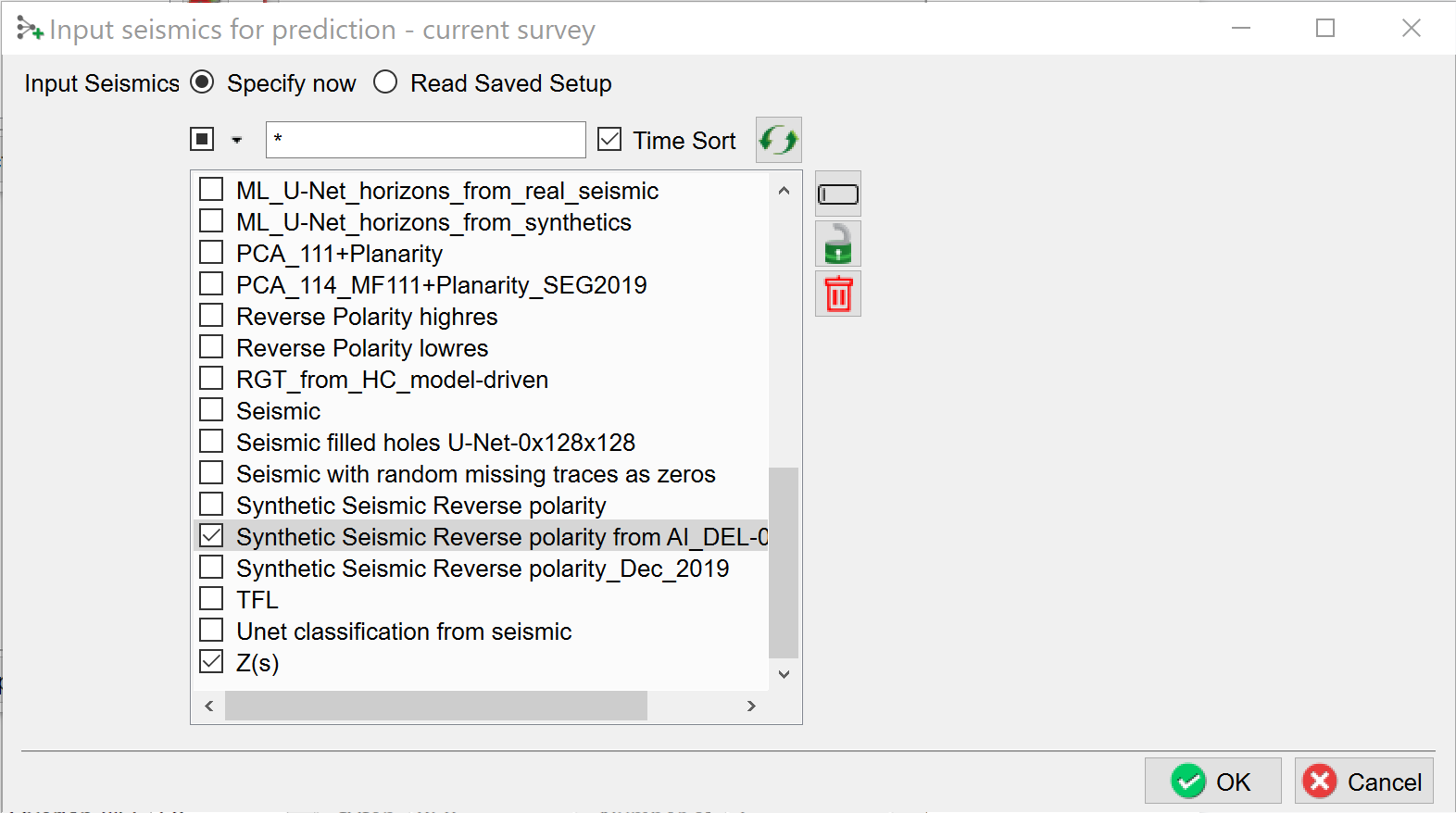The width and height of the screenshot is (1456, 813).
Task: Click the horizontal scroll left arrow
Action: click(209, 706)
